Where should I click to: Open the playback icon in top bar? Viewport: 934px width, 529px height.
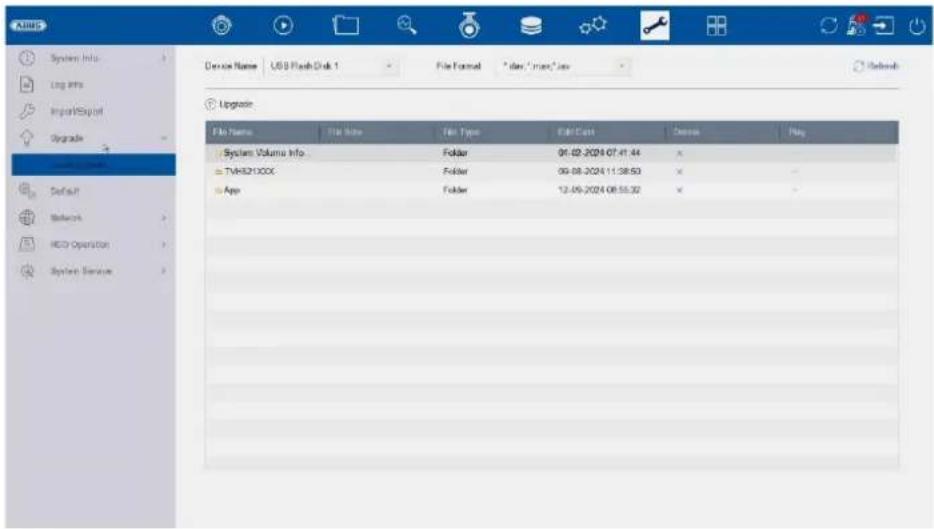click(x=283, y=26)
